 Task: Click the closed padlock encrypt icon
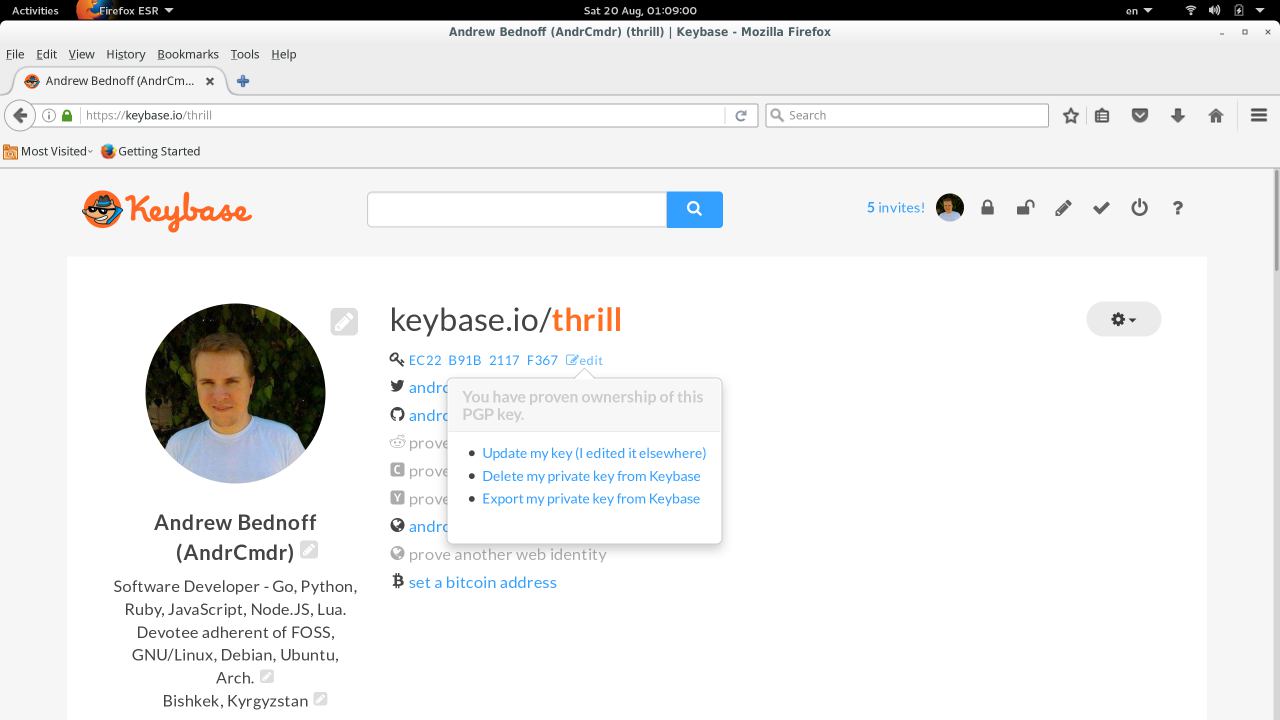[988, 208]
